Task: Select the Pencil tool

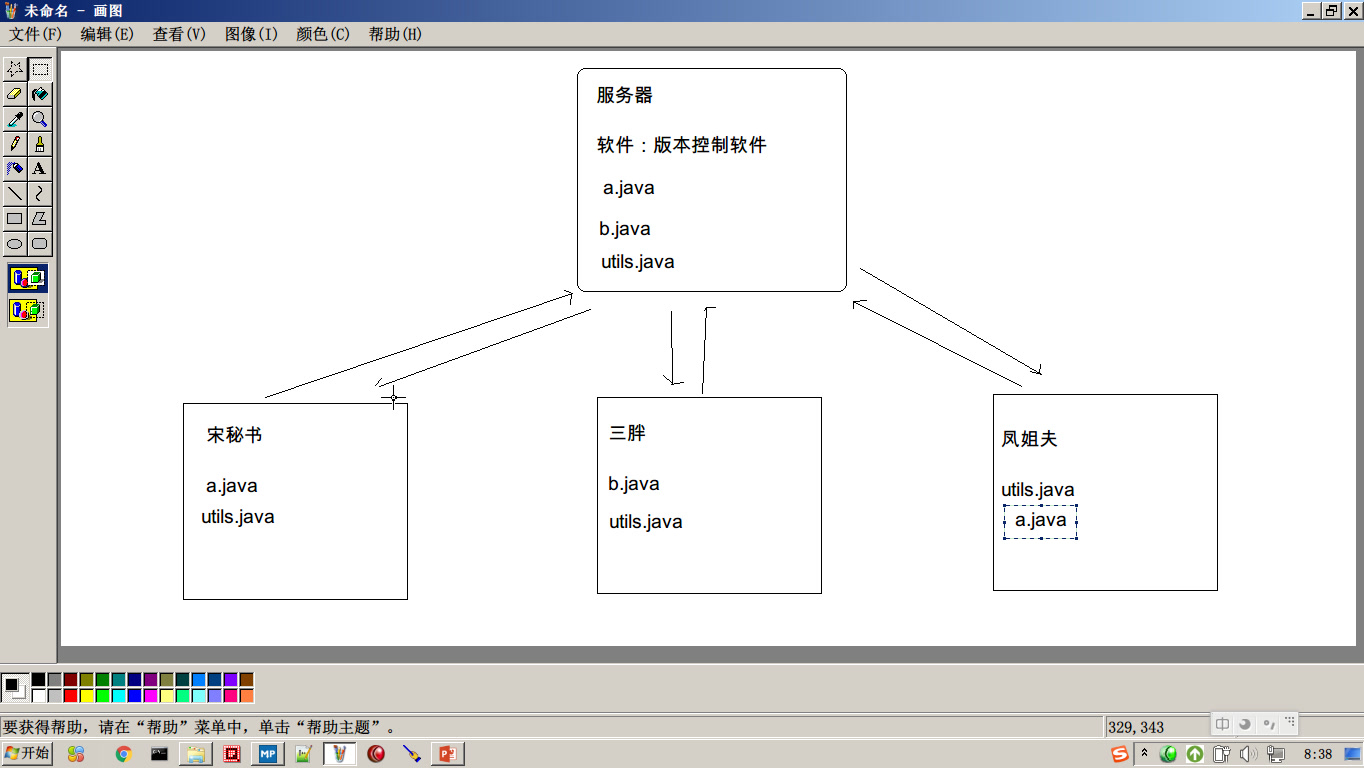Action: [x=13, y=143]
